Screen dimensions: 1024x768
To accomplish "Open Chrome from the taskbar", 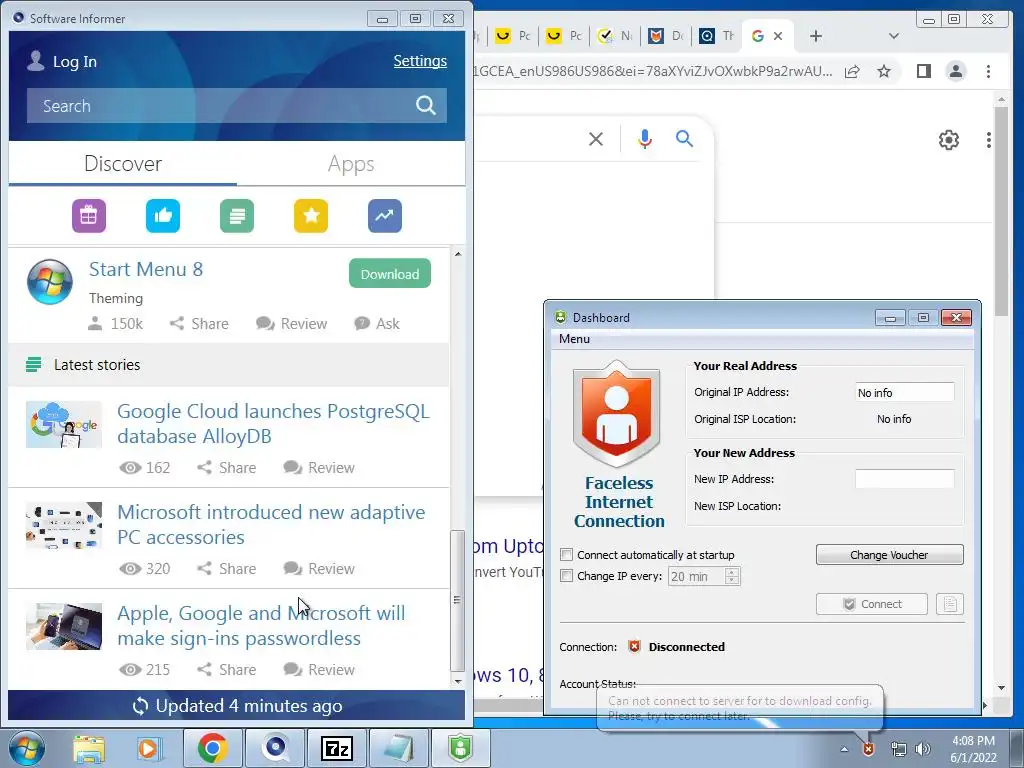I will [212, 748].
